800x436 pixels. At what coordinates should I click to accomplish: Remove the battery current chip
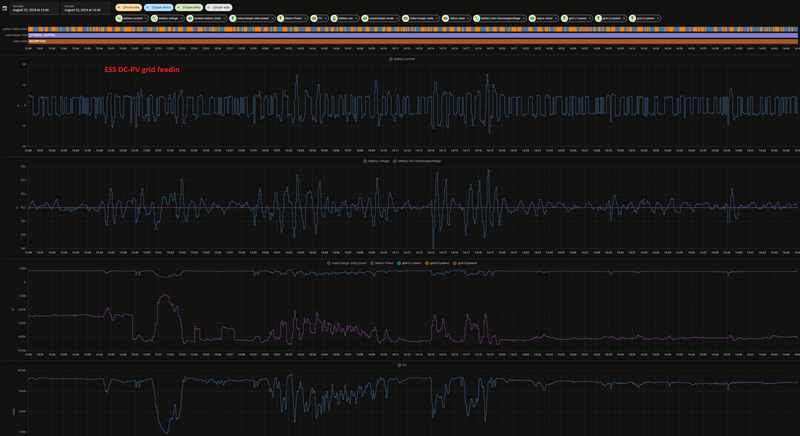click(146, 18)
